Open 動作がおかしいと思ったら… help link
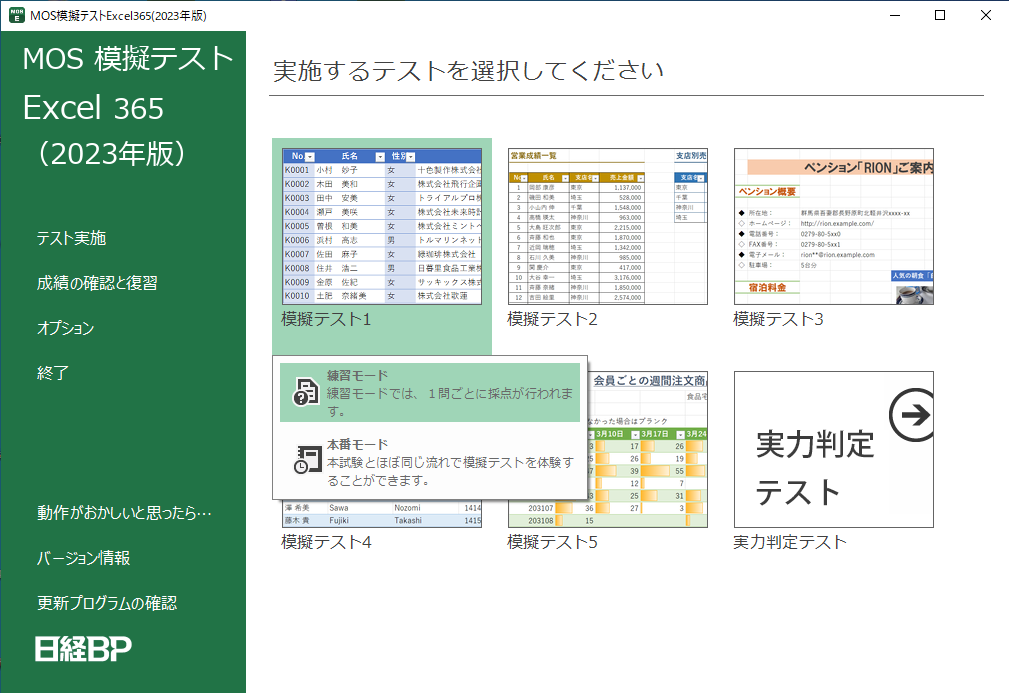The width and height of the screenshot is (1009, 693). (124, 513)
